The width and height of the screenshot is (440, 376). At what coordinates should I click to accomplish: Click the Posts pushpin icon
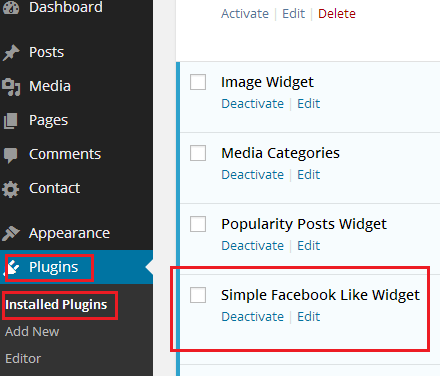[11, 53]
